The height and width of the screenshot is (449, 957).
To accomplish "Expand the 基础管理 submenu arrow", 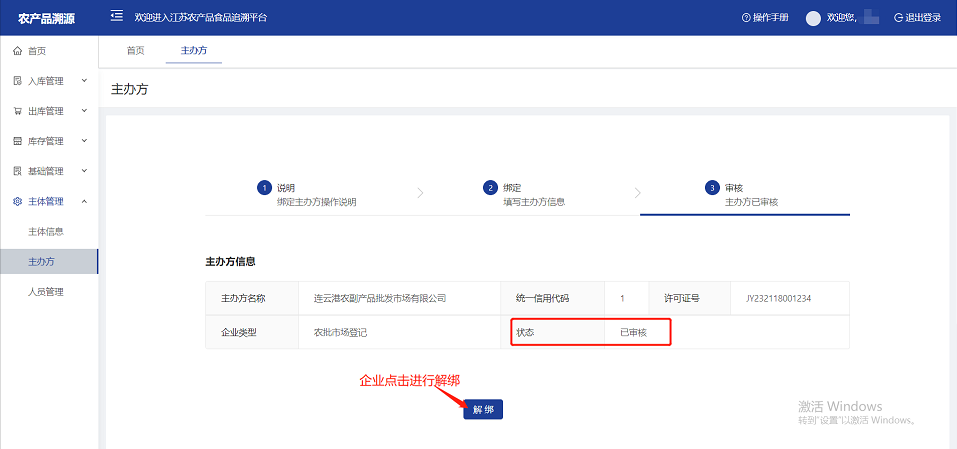I will (84, 171).
